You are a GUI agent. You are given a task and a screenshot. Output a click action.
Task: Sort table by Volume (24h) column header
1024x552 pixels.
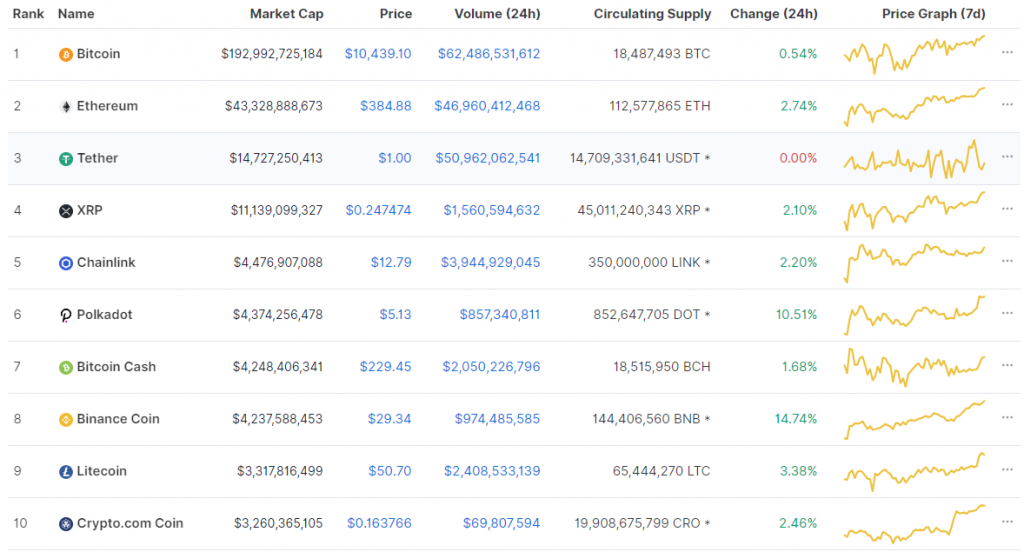(x=497, y=14)
